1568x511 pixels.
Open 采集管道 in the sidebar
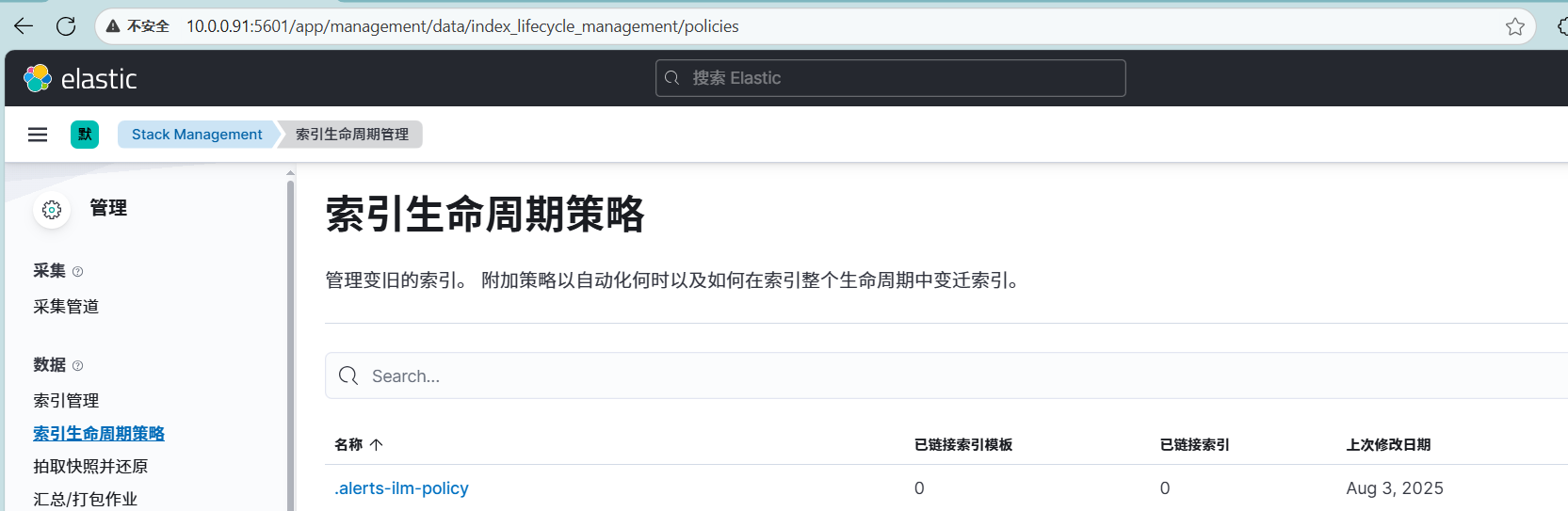(66, 306)
